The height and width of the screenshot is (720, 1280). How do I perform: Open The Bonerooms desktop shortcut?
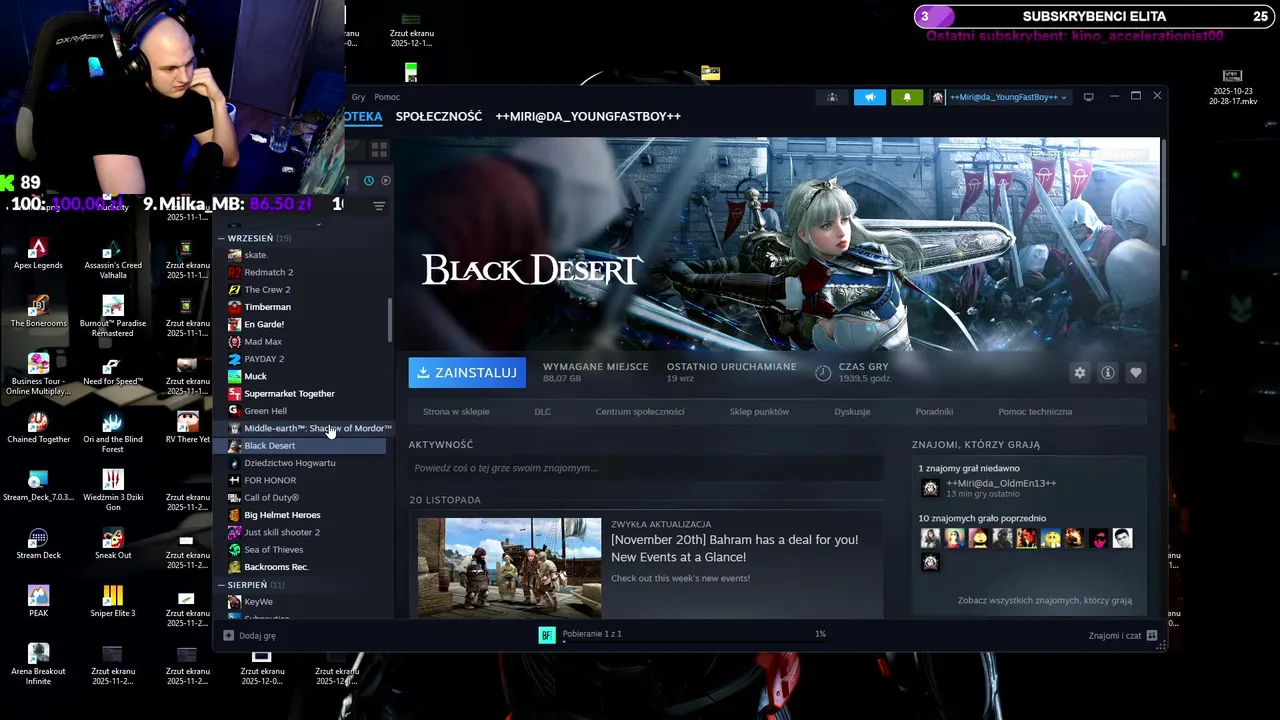38,312
